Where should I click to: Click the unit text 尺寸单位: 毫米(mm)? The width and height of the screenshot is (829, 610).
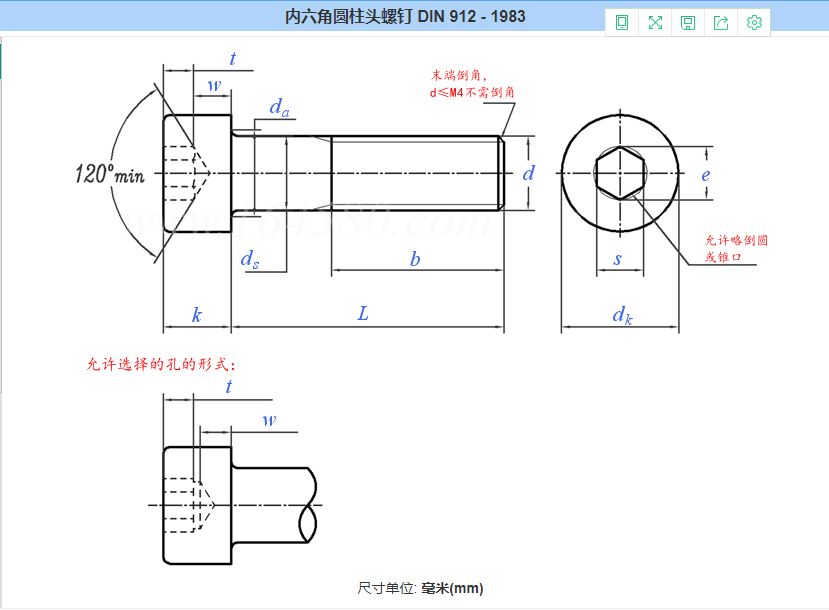(420, 588)
